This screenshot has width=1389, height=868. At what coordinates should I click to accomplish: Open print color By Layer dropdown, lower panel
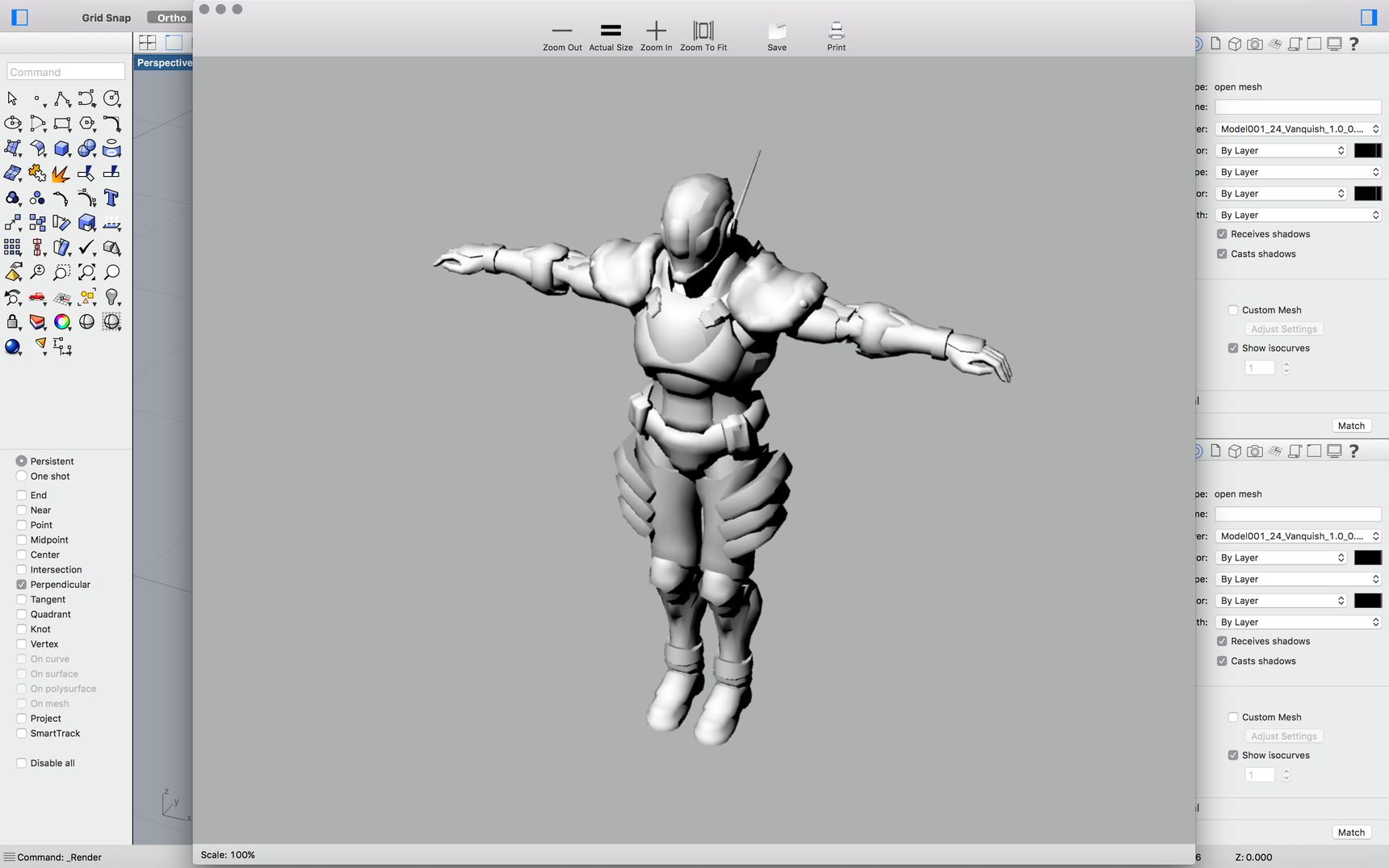pos(1282,601)
